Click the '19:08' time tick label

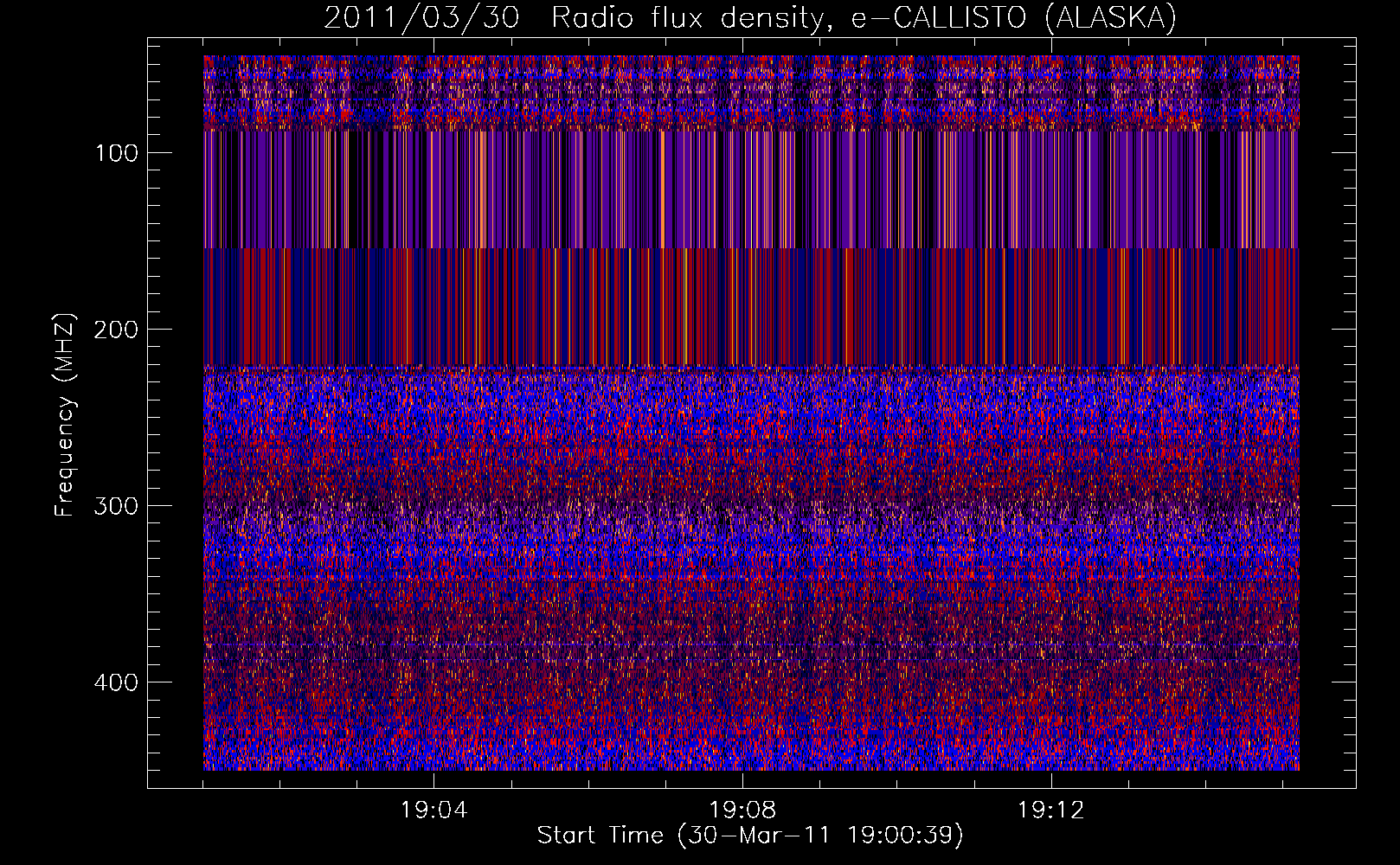[742, 810]
